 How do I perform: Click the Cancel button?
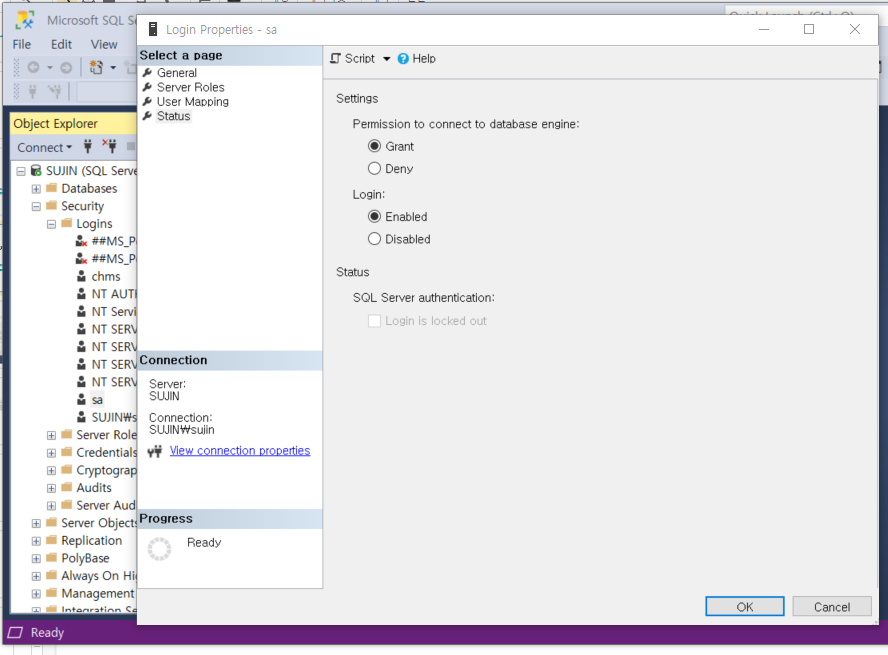pos(832,606)
